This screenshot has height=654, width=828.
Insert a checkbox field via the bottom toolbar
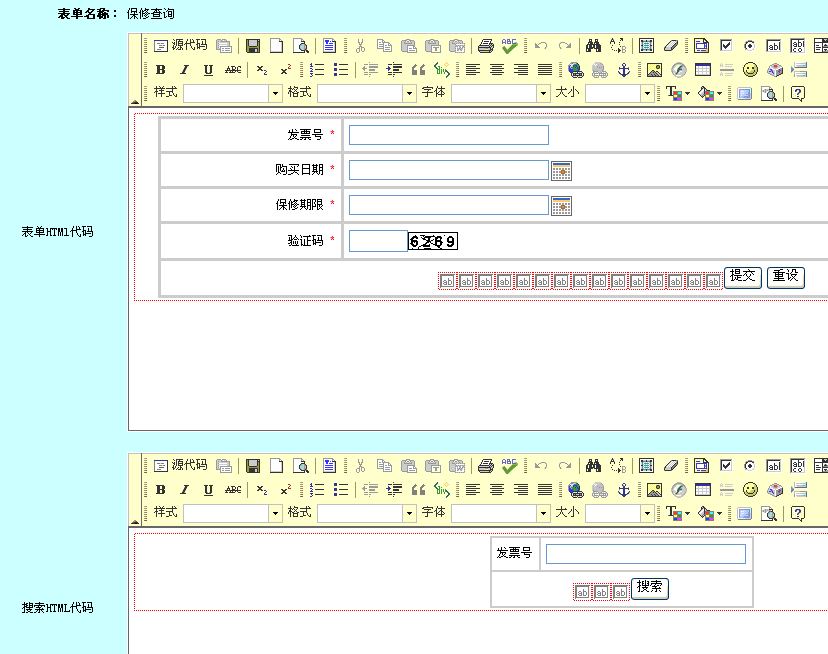click(725, 465)
